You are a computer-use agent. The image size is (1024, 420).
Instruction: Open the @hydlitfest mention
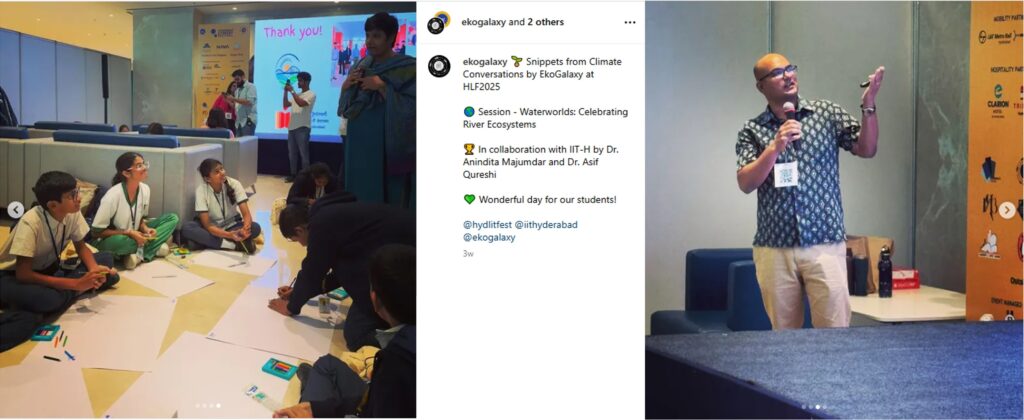click(x=487, y=225)
